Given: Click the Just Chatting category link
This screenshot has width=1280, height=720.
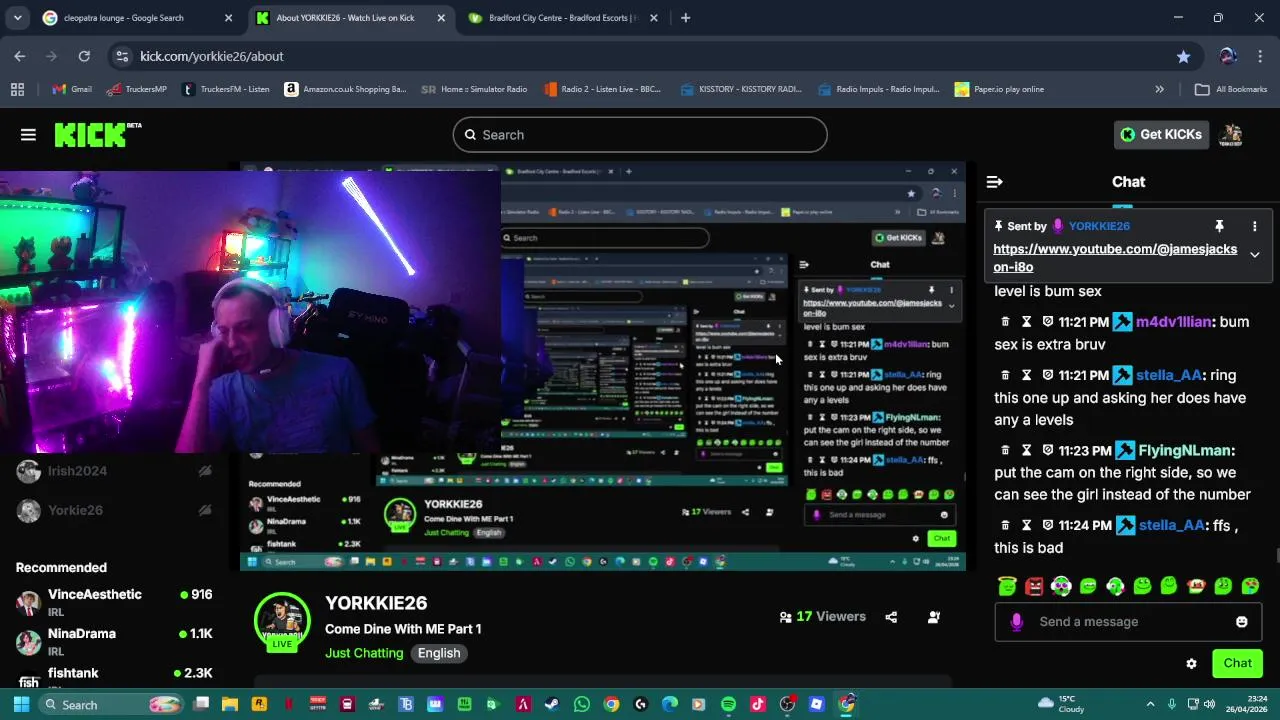Looking at the screenshot, I should click(364, 653).
